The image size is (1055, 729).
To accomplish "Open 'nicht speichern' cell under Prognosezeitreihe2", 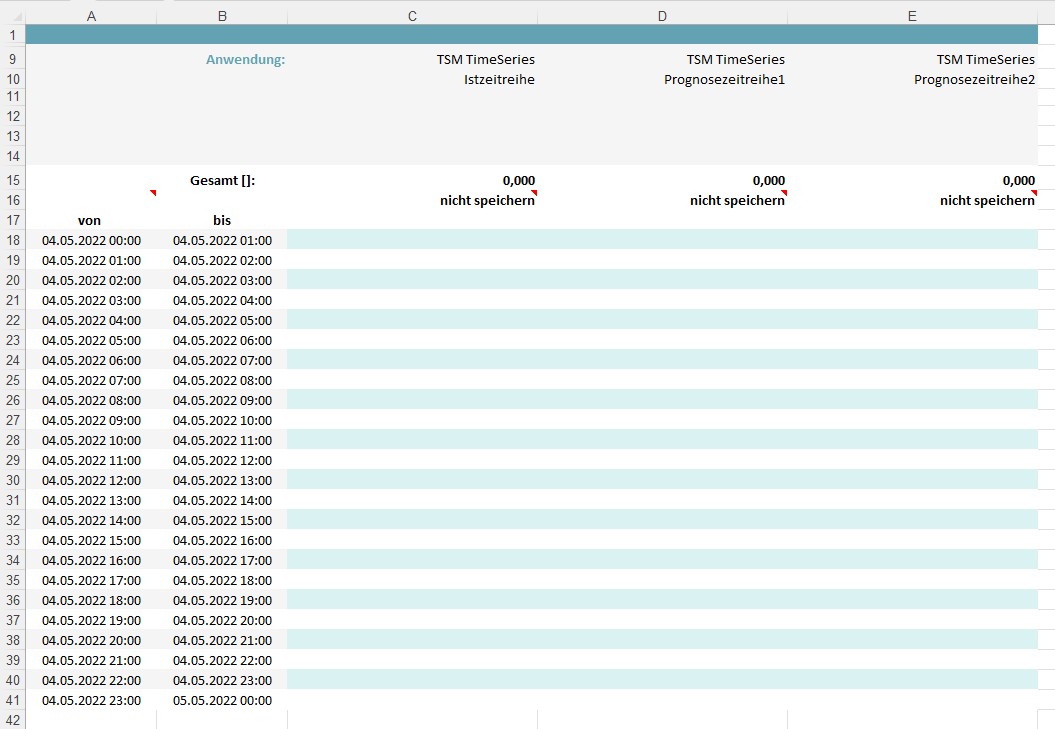I will pos(986,201).
